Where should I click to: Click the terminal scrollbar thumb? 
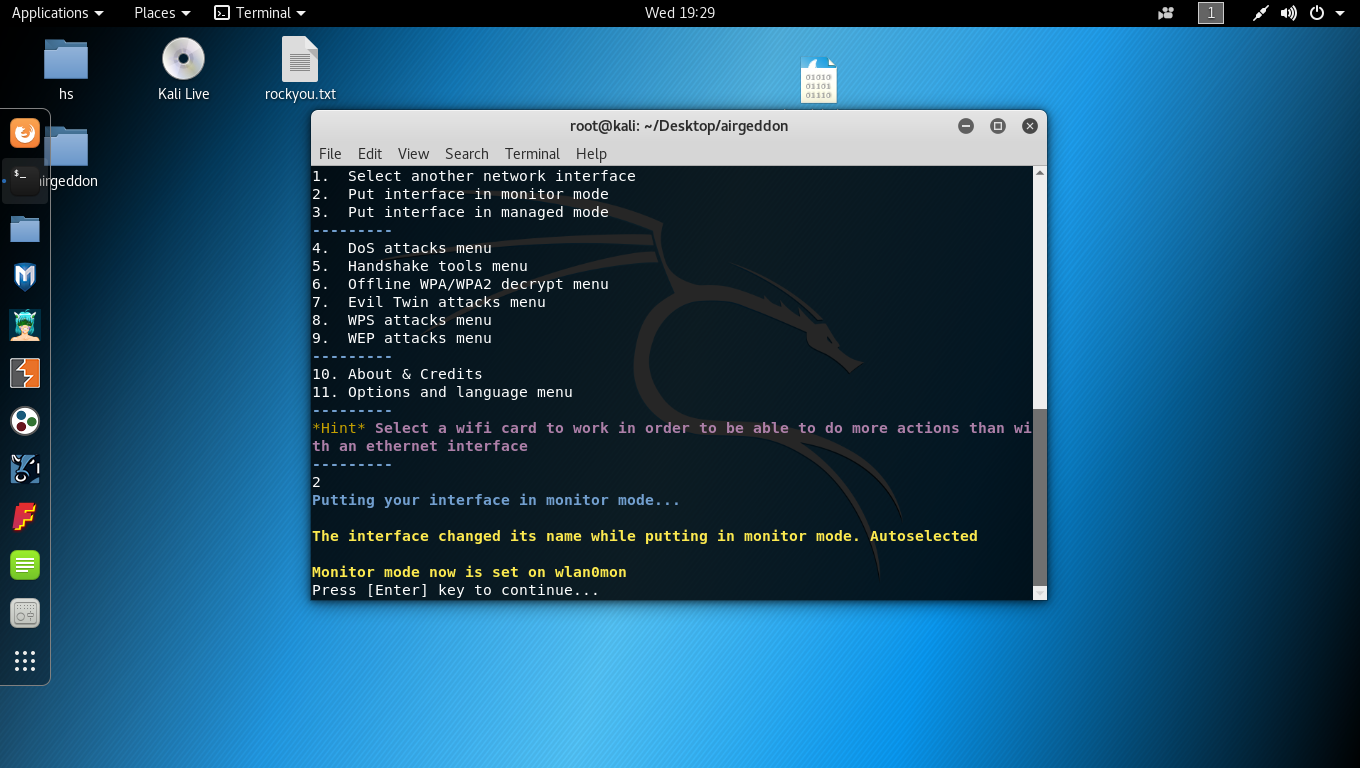tap(1040, 496)
